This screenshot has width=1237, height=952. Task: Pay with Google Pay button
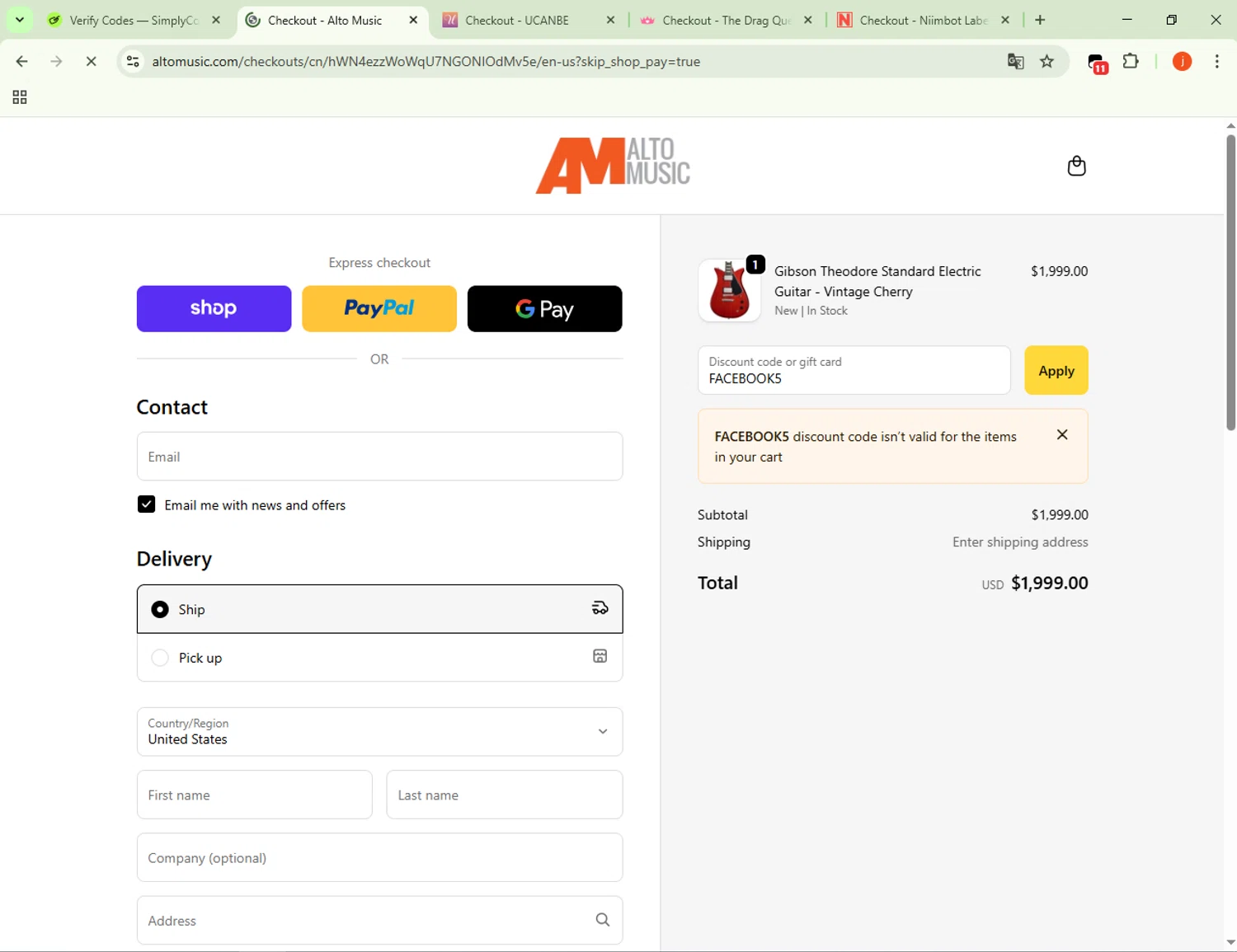(544, 308)
